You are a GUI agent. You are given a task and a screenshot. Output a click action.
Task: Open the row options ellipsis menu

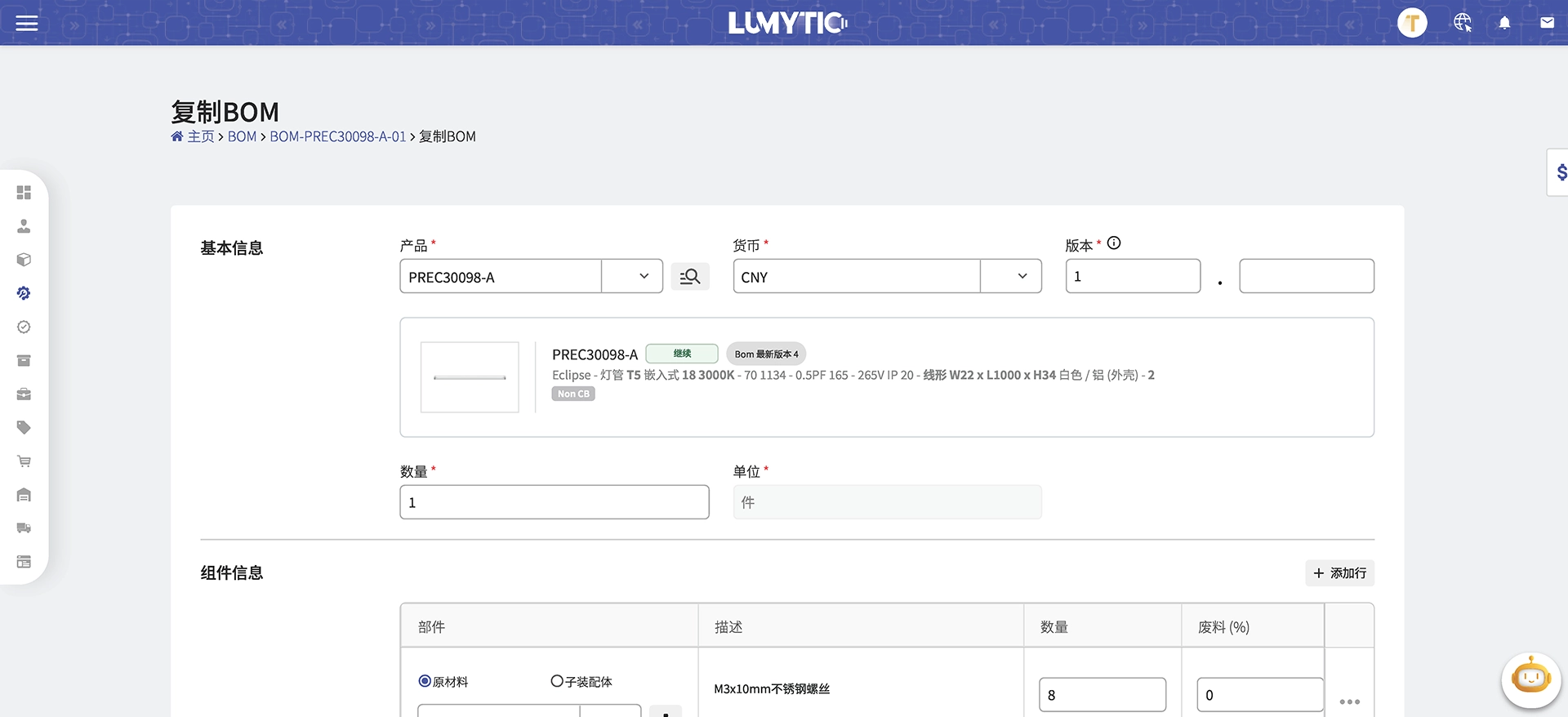1349,701
